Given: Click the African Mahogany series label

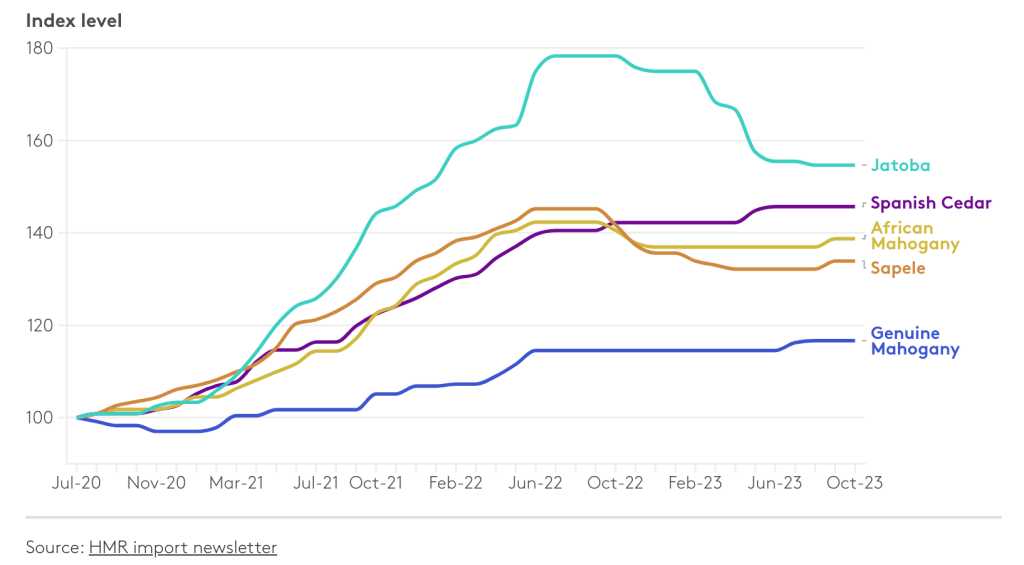Looking at the screenshot, I should point(914,236).
